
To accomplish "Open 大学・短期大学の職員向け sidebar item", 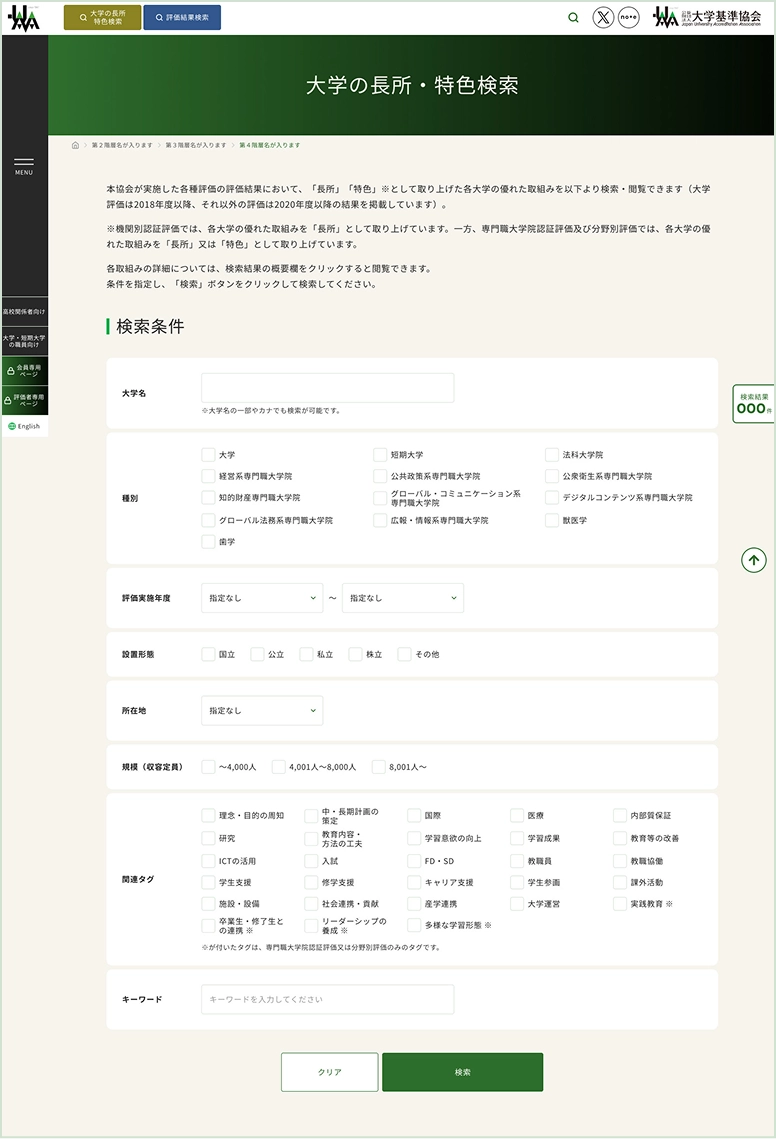I will point(24,341).
